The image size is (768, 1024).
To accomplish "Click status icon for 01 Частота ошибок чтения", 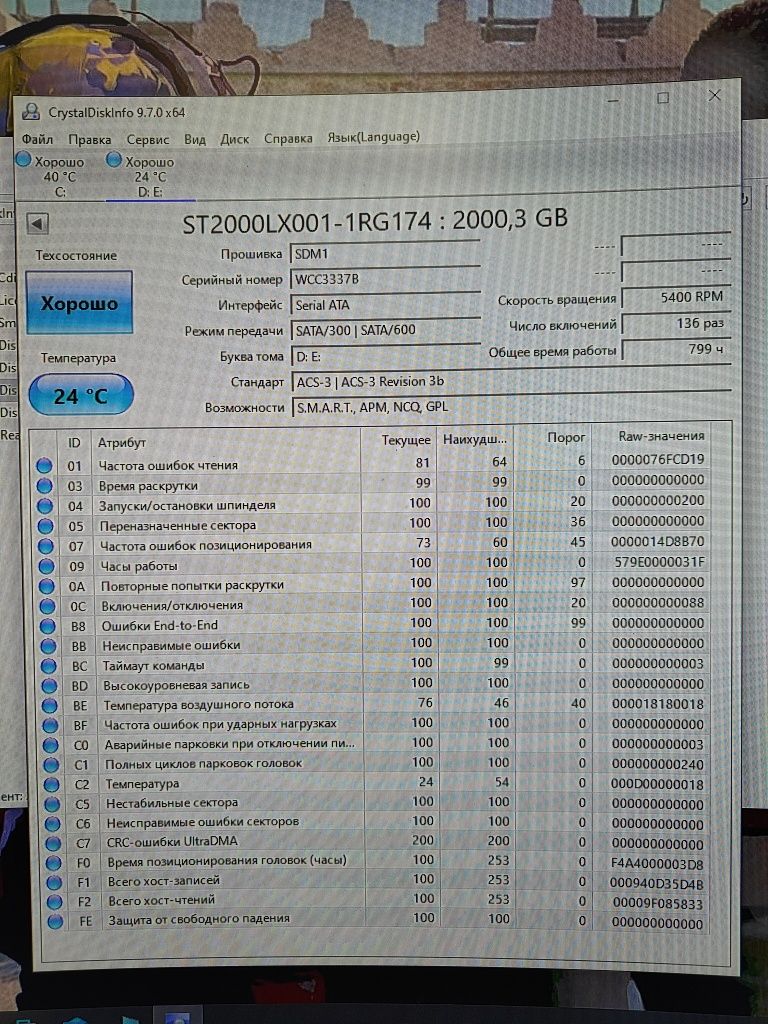I will pos(44,466).
